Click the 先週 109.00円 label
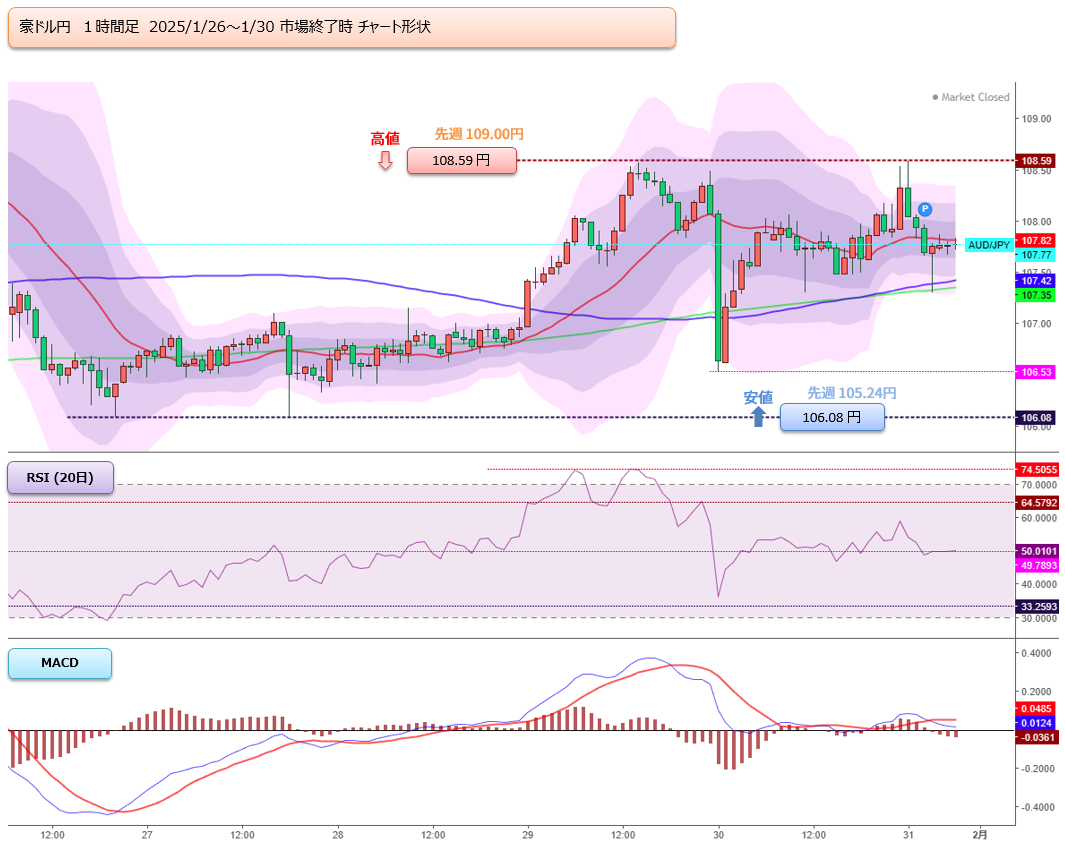The height and width of the screenshot is (845, 1065). pyautogui.click(x=479, y=134)
